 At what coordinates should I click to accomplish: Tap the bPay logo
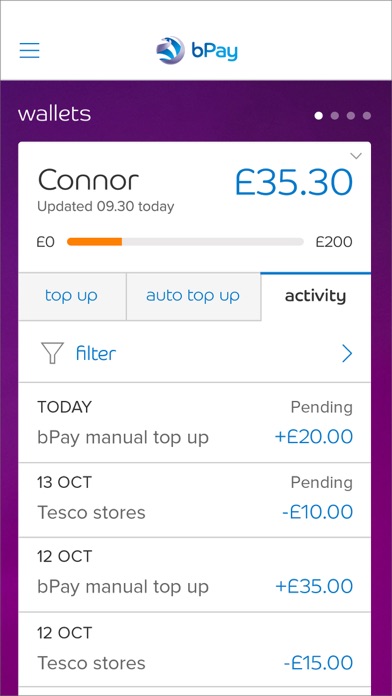coord(197,50)
